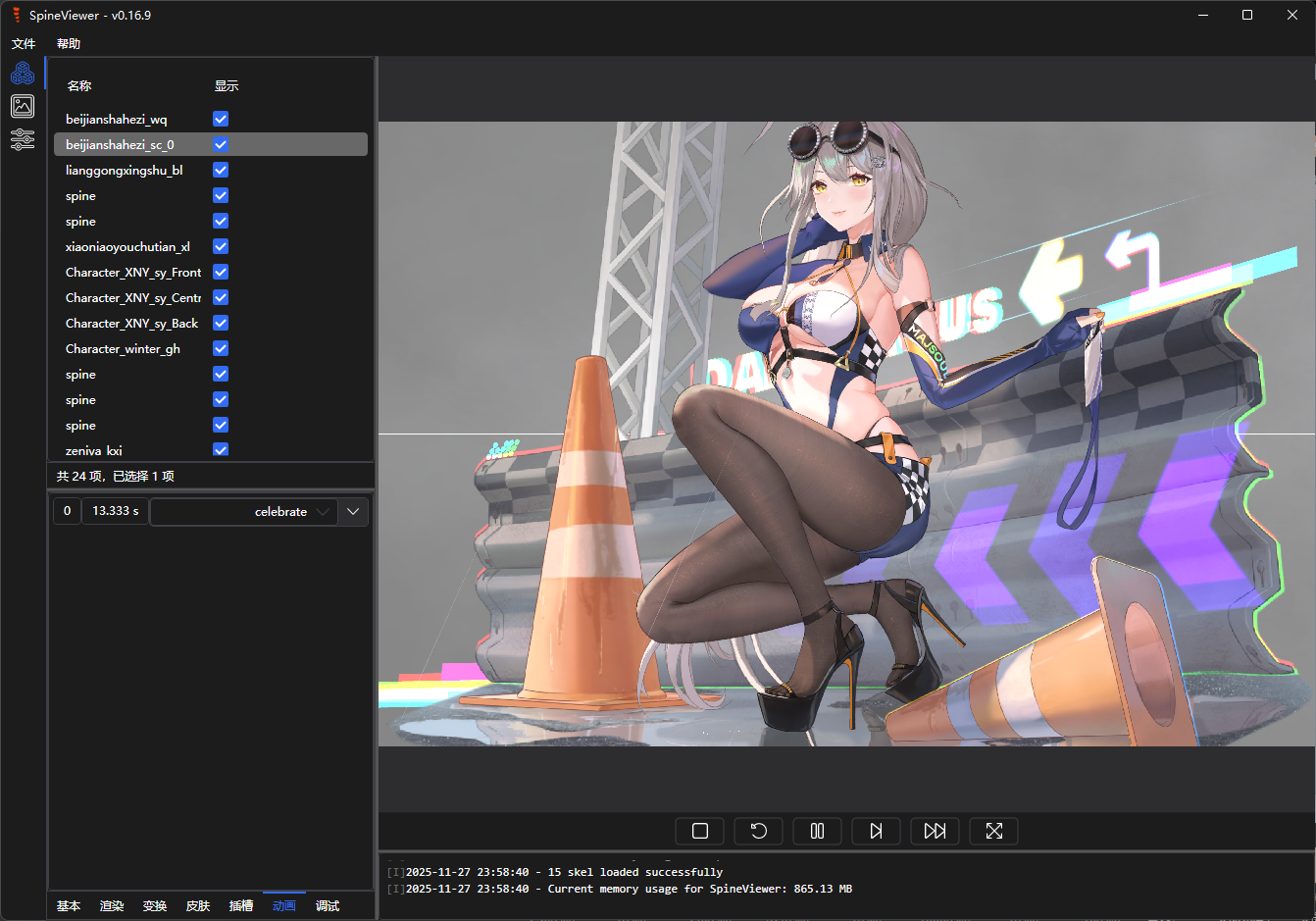This screenshot has width=1316, height=921.
Task: Uncheck the Character_XNY_sy_Front display box
Action: coord(221,272)
